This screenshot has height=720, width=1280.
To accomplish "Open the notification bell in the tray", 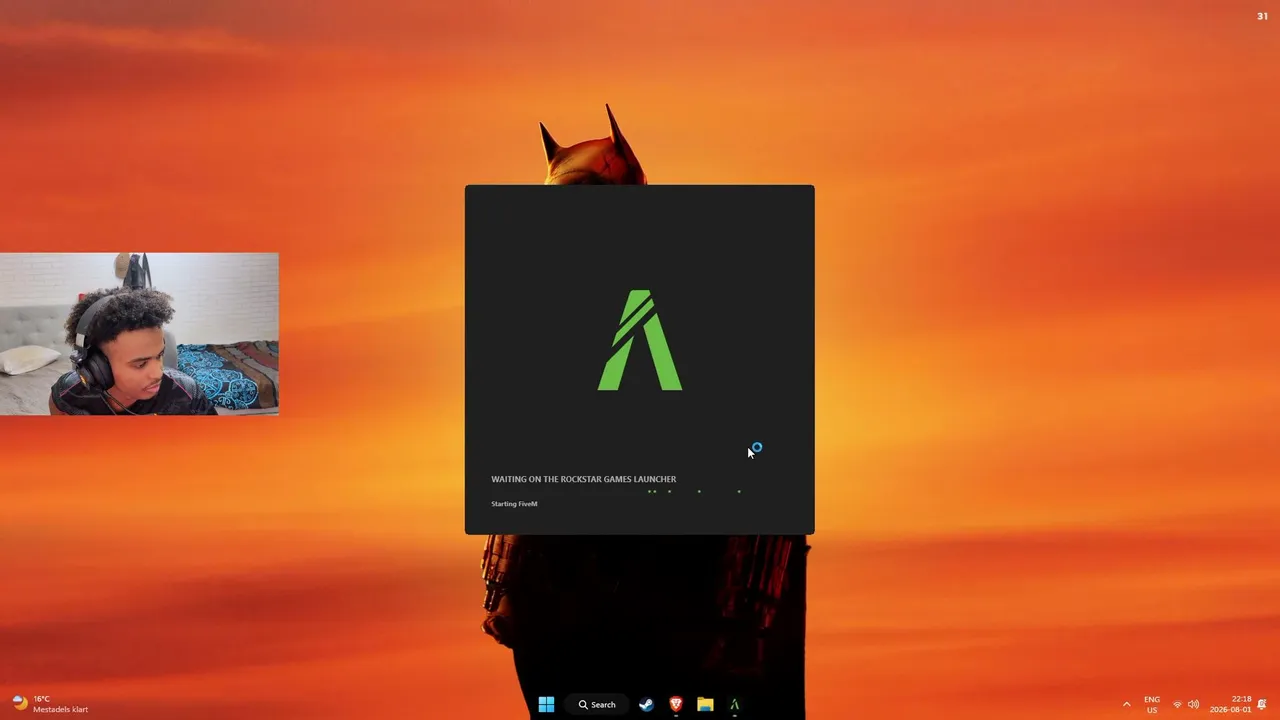I will click(1262, 705).
